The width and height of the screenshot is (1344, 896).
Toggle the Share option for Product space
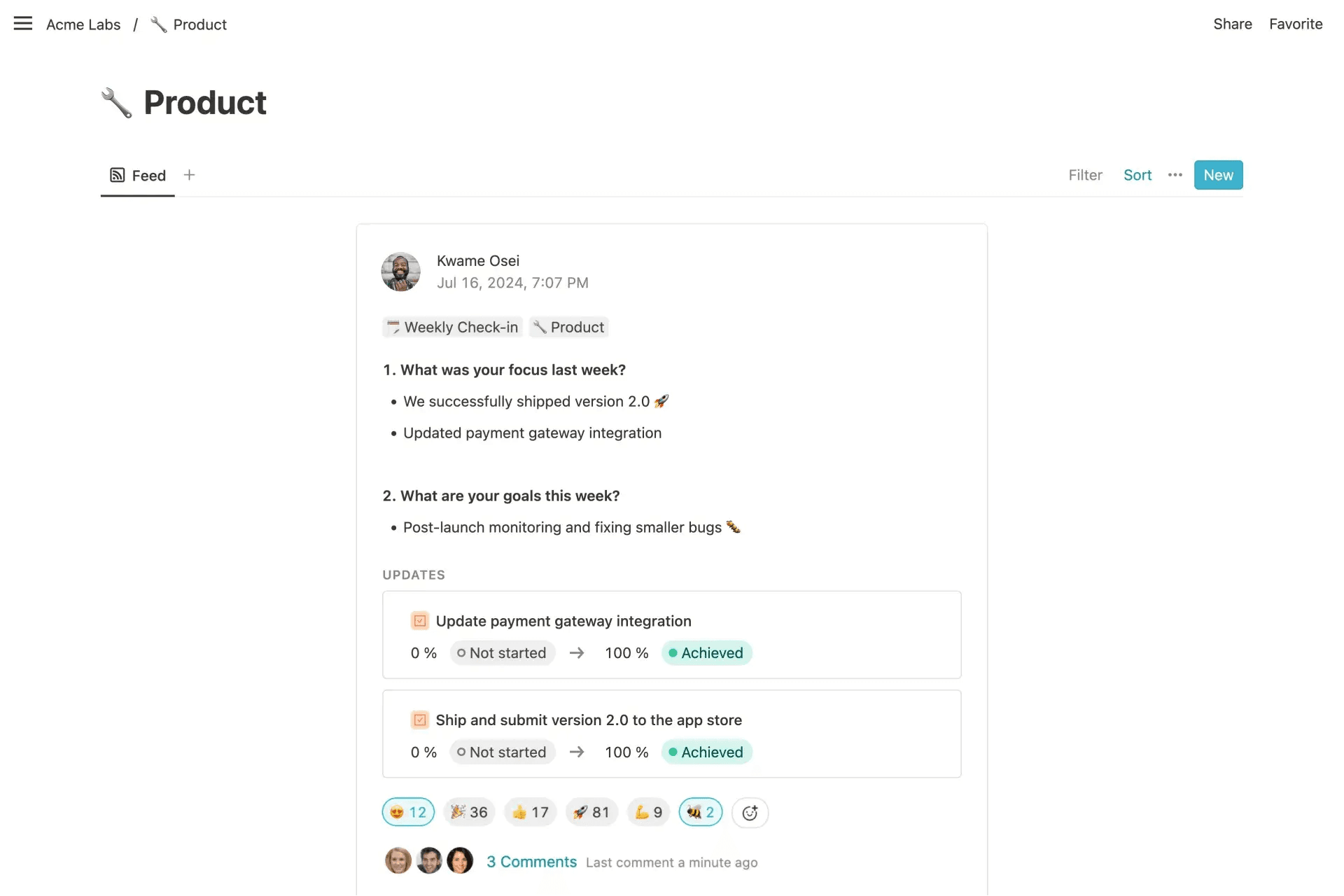pos(1233,23)
